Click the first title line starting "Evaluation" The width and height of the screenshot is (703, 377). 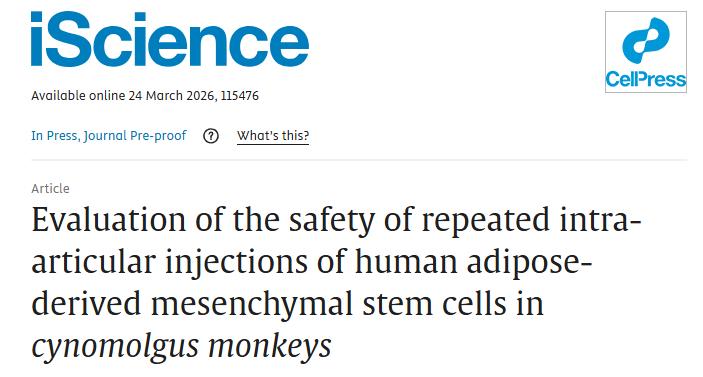336,220
